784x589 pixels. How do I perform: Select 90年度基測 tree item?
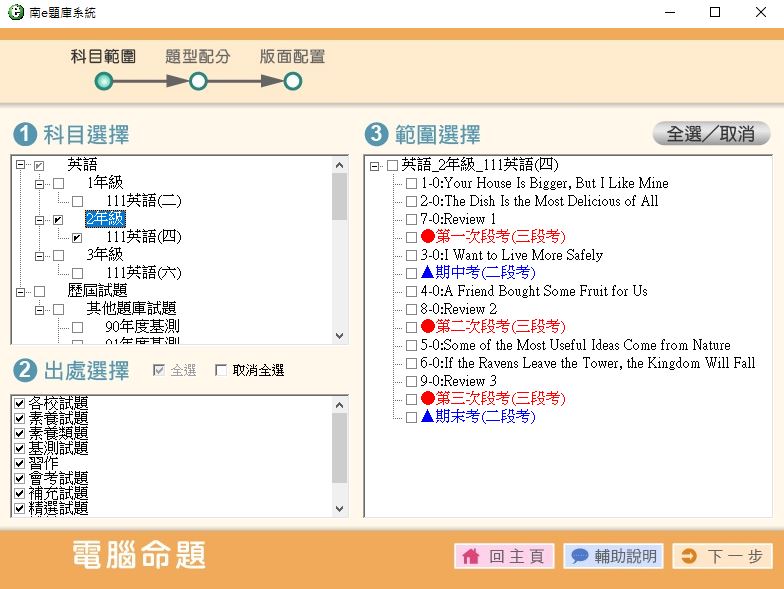click(142, 327)
